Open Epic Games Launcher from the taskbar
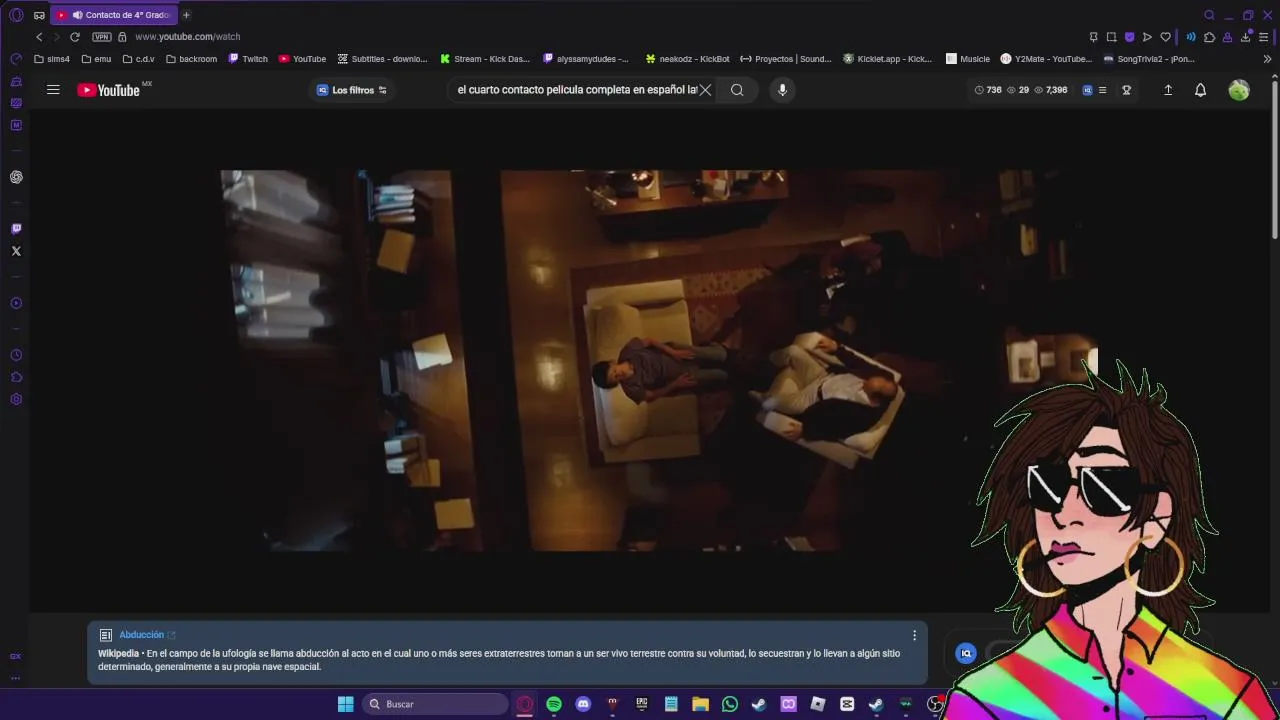 click(642, 704)
